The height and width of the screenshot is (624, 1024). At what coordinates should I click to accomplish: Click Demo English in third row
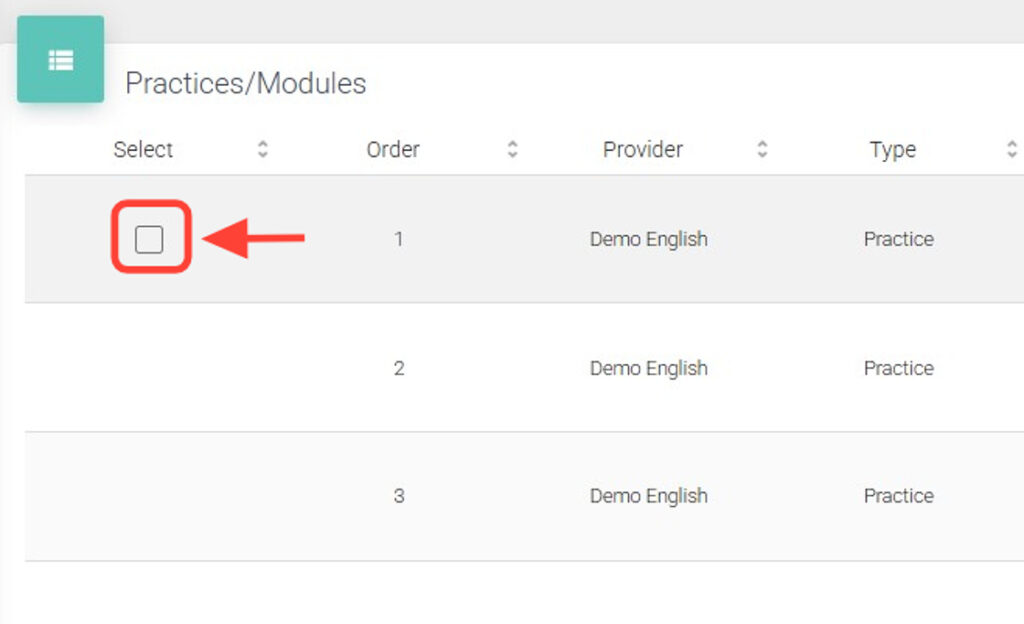click(x=648, y=496)
